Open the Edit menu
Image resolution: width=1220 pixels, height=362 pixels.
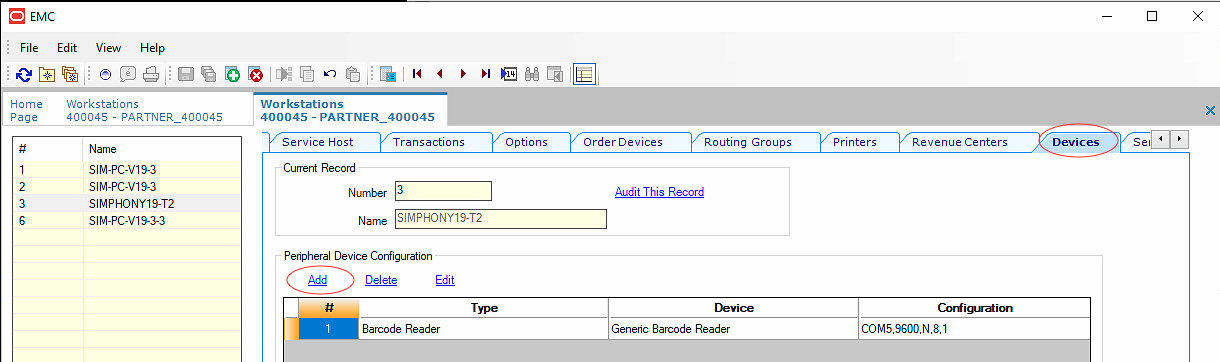coord(67,48)
